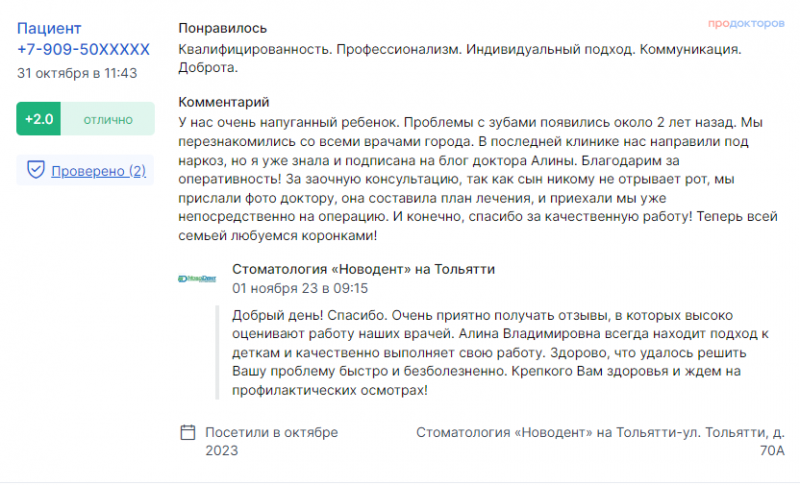Click the Доброта word in liked qualities
800x485 pixels.
208,68
